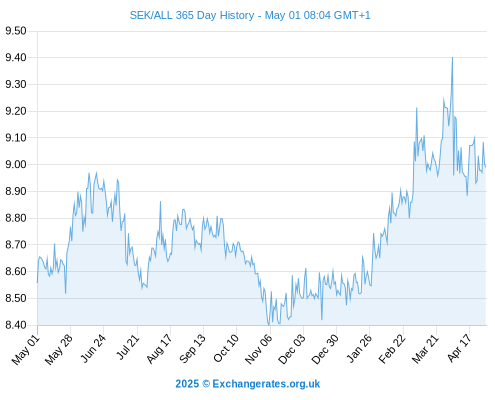The height and width of the screenshot is (400, 495).
Task: Select the Dec 30 date label
Action: coord(325,349)
